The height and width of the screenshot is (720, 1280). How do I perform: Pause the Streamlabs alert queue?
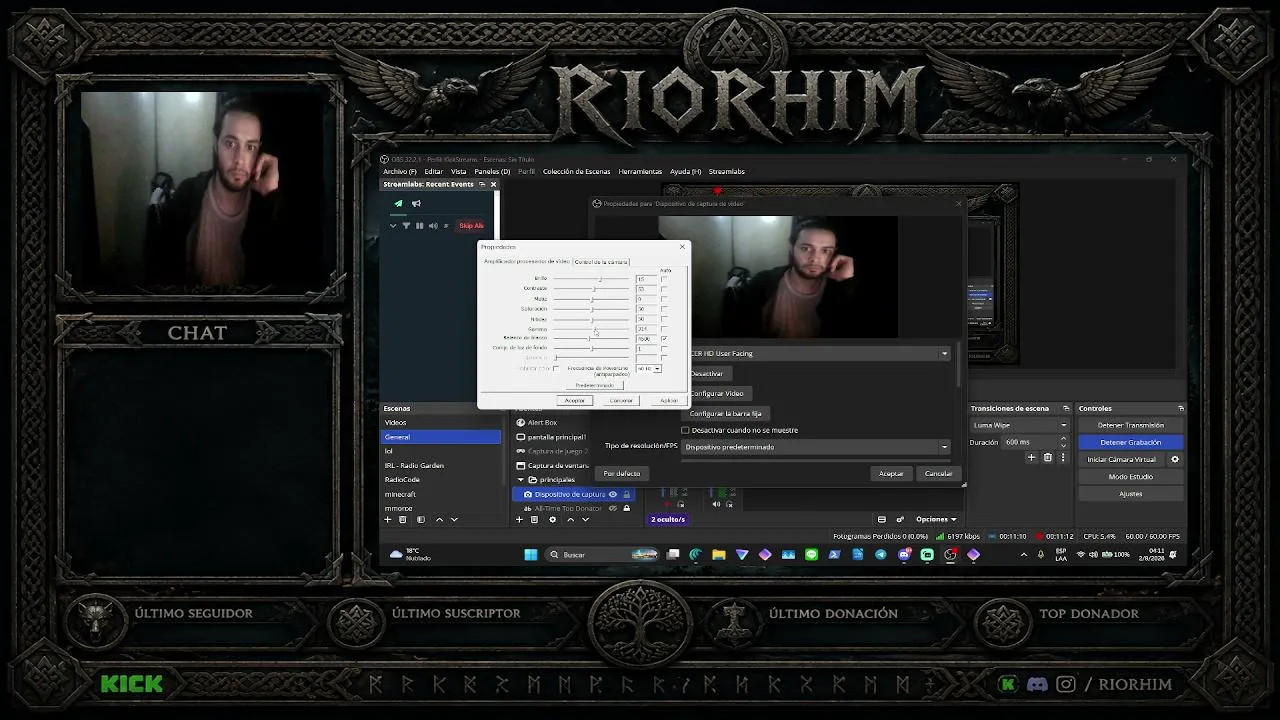point(419,226)
